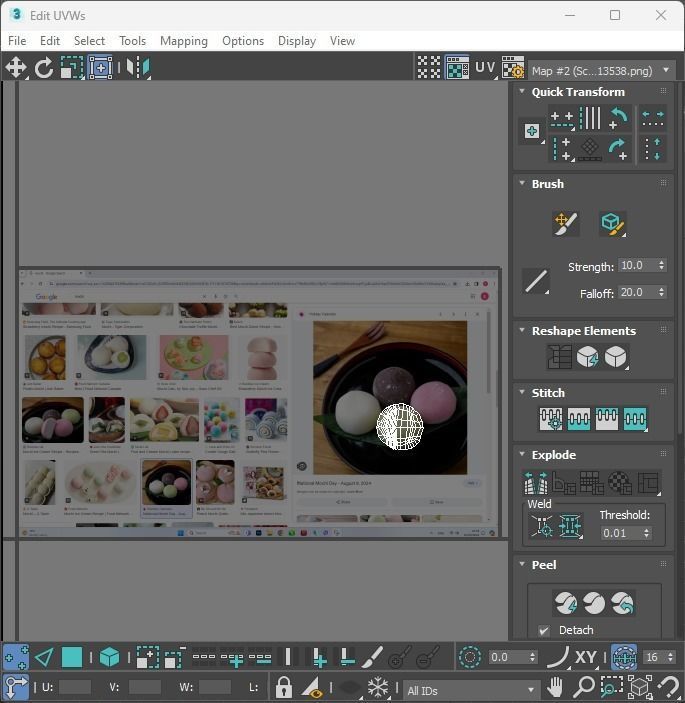685x703 pixels.
Task: Click the Brush Falloff value field
Action: [637, 292]
